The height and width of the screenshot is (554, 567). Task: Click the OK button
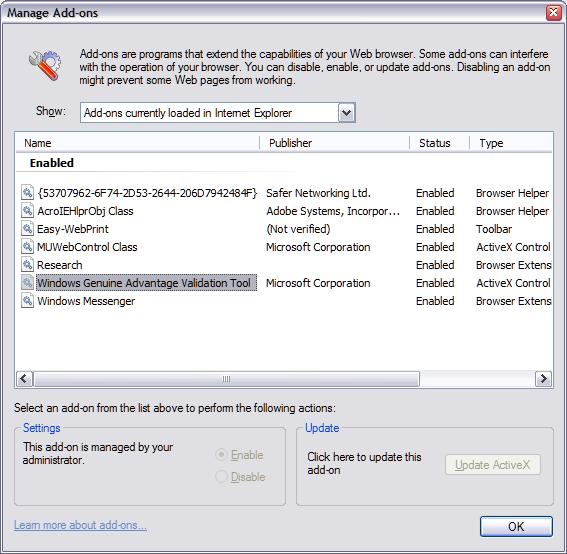coord(516,527)
